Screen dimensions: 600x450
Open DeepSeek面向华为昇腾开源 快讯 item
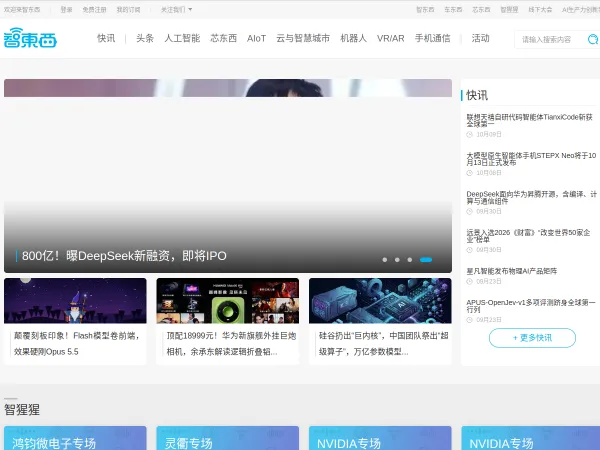(x=531, y=197)
